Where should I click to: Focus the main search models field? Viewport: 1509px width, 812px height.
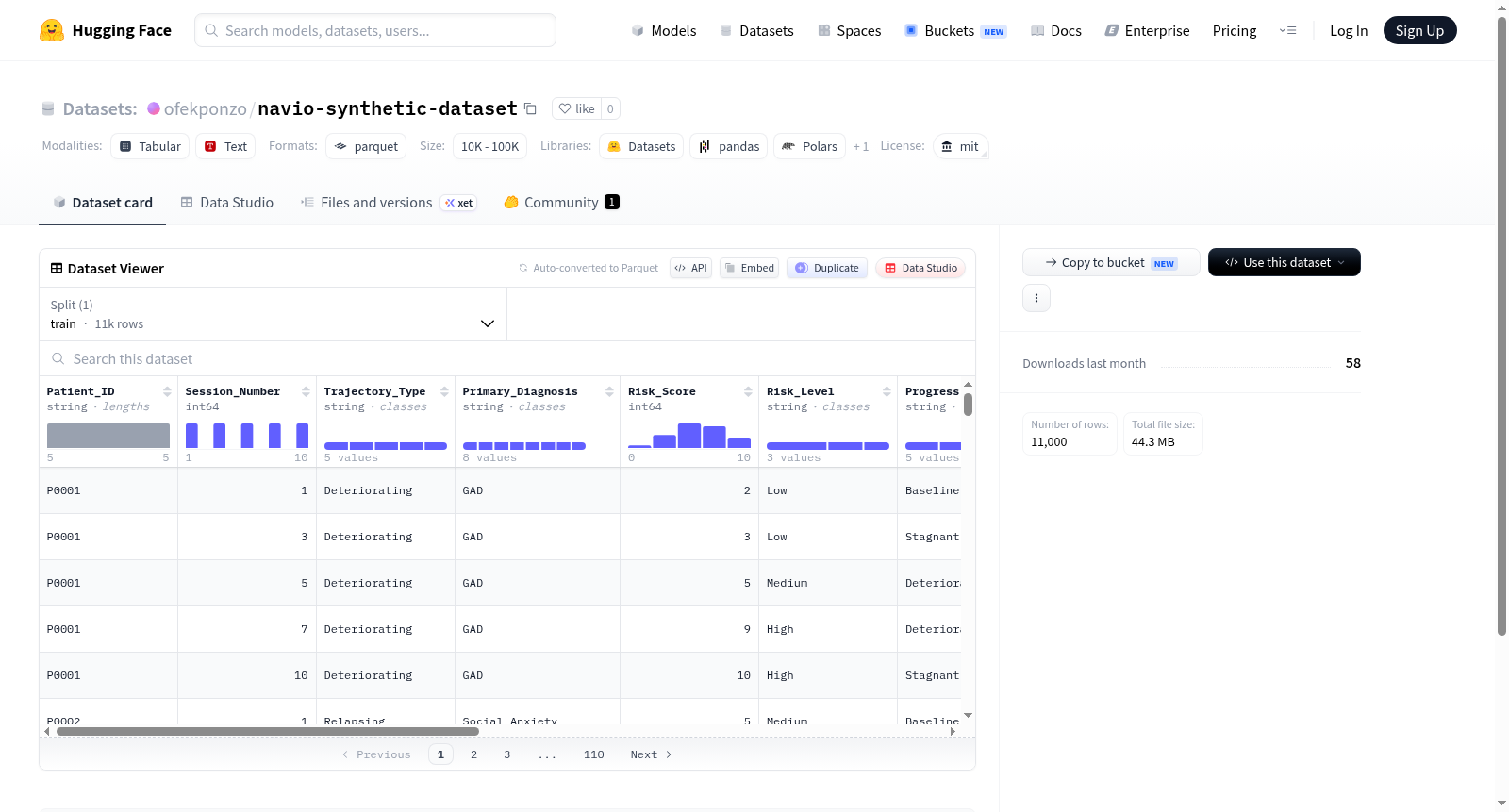point(375,30)
